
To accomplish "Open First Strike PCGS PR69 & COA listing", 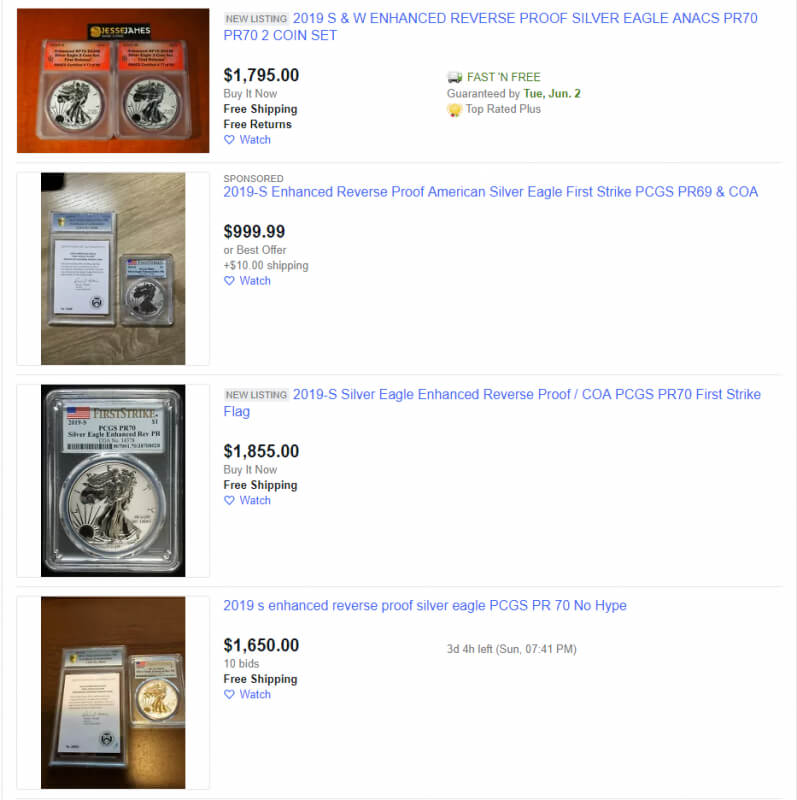I will tap(490, 192).
